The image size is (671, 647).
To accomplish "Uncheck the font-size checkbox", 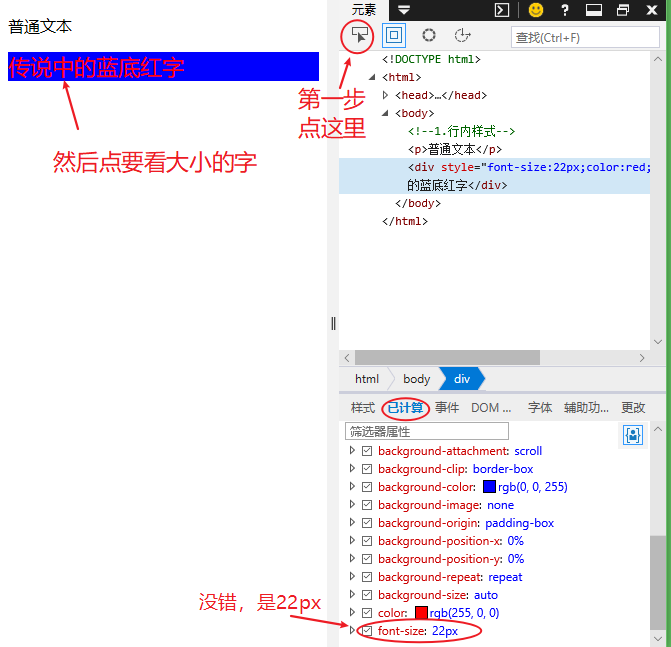I will pos(367,631).
